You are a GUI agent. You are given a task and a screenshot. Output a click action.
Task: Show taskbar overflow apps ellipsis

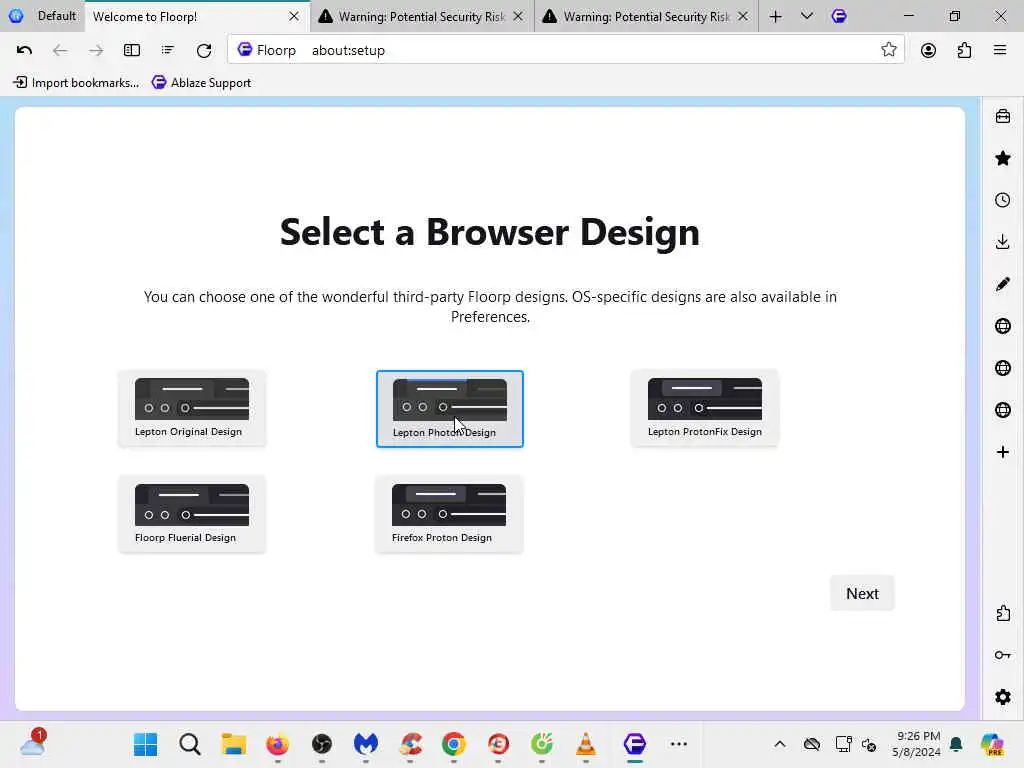pos(679,744)
